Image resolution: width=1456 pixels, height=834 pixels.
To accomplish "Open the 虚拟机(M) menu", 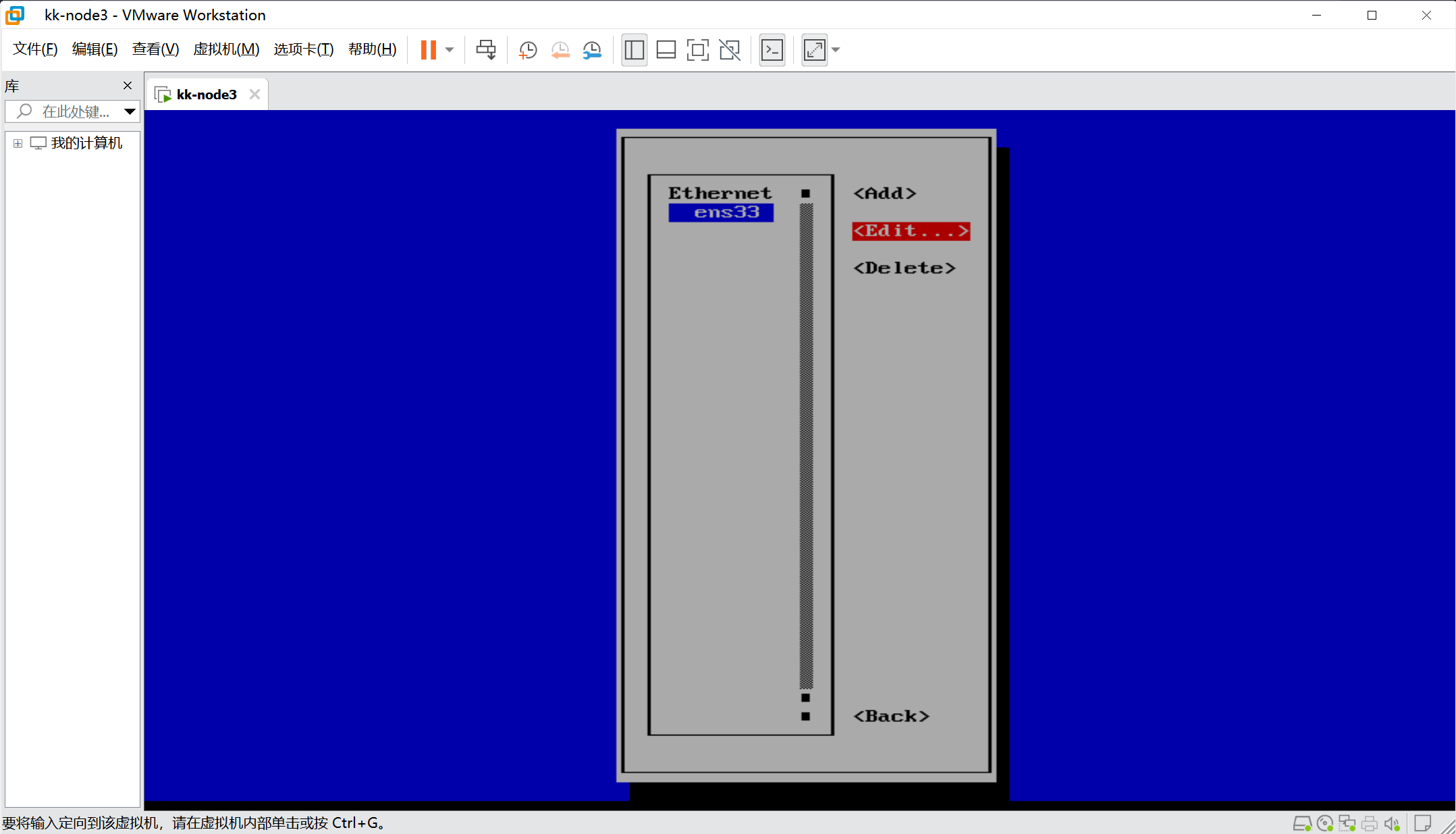I will [x=226, y=49].
